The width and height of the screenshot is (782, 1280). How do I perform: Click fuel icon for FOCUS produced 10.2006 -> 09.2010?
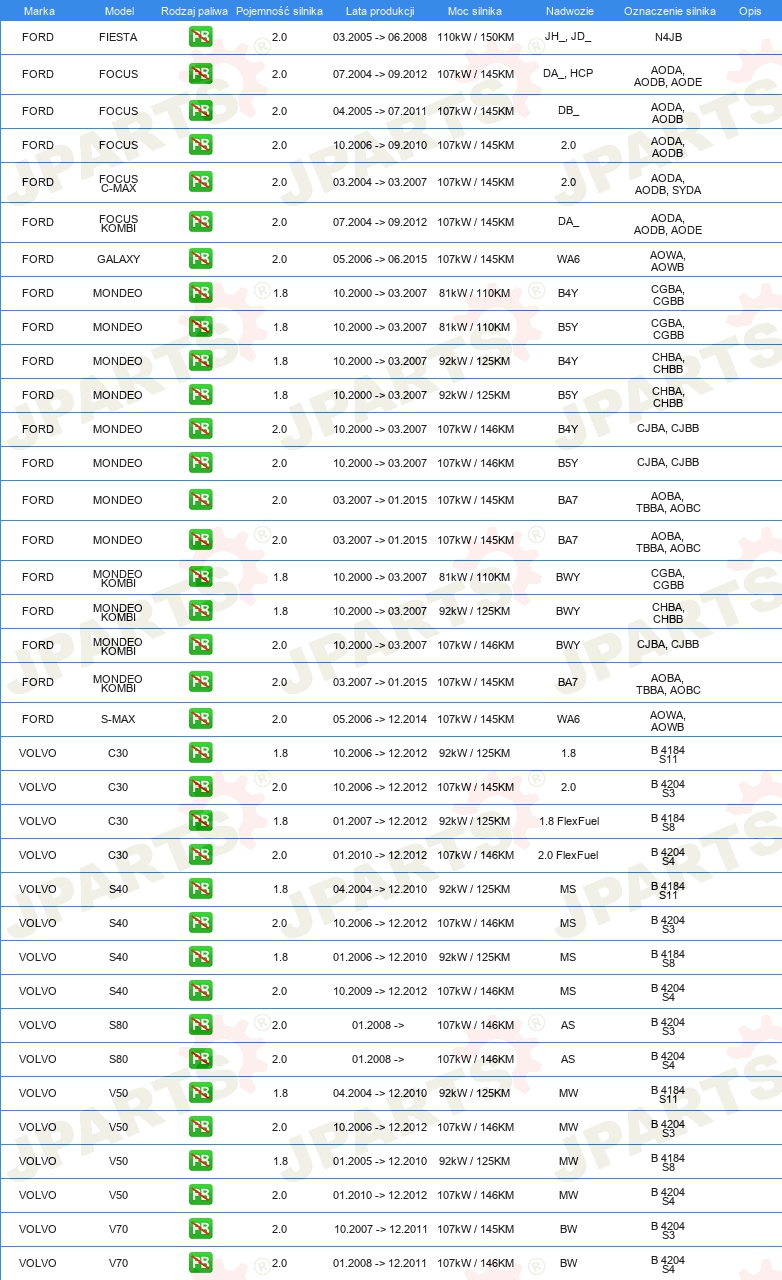coord(200,145)
